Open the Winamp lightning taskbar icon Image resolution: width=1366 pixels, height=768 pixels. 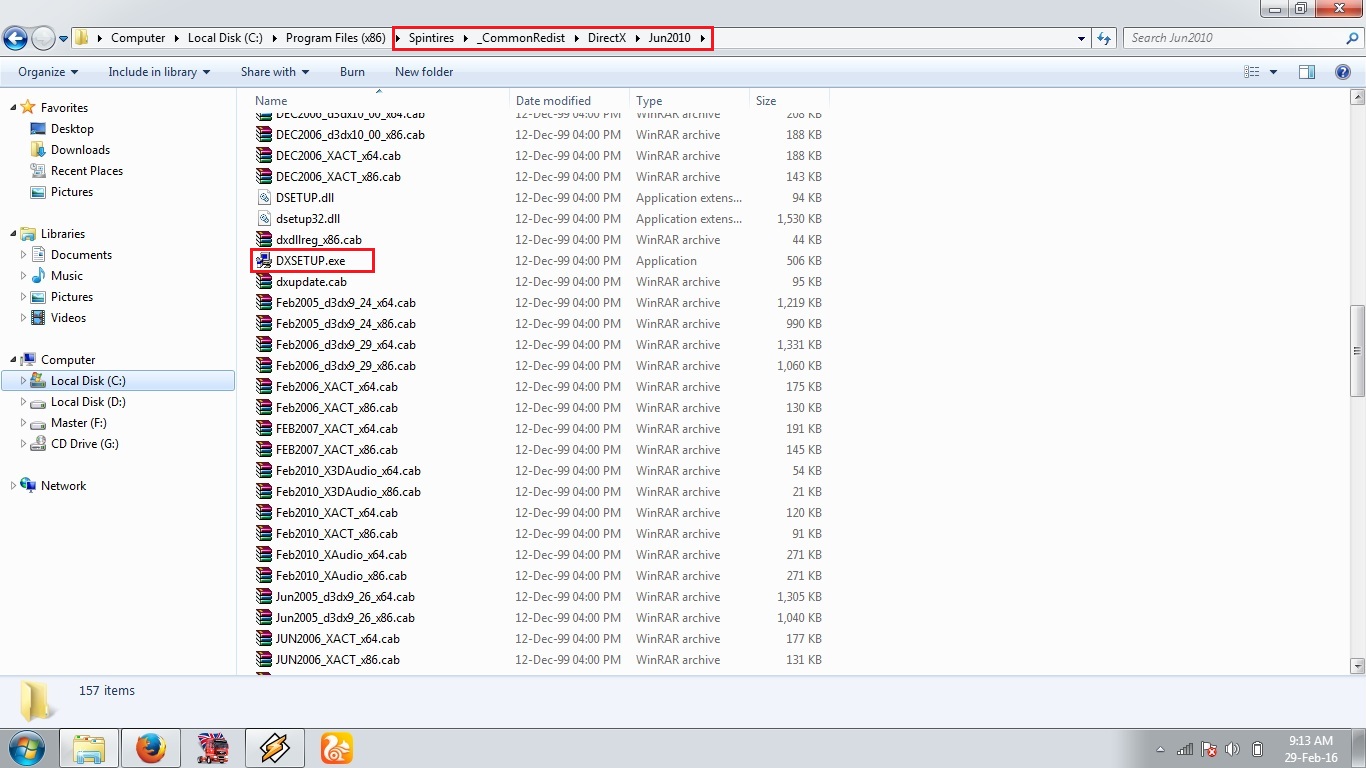(274, 748)
